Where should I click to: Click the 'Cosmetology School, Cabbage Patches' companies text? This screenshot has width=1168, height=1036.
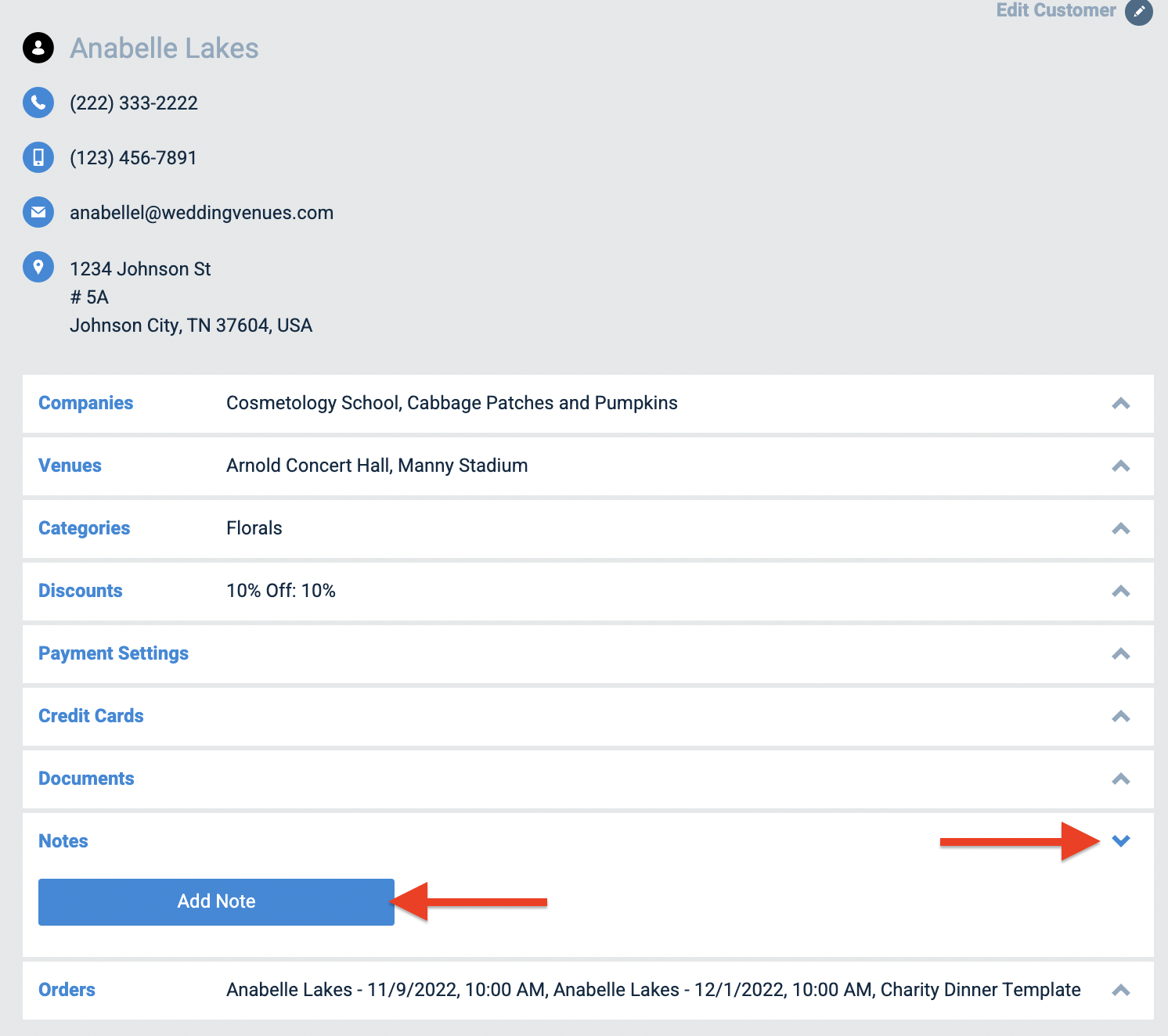pos(452,403)
